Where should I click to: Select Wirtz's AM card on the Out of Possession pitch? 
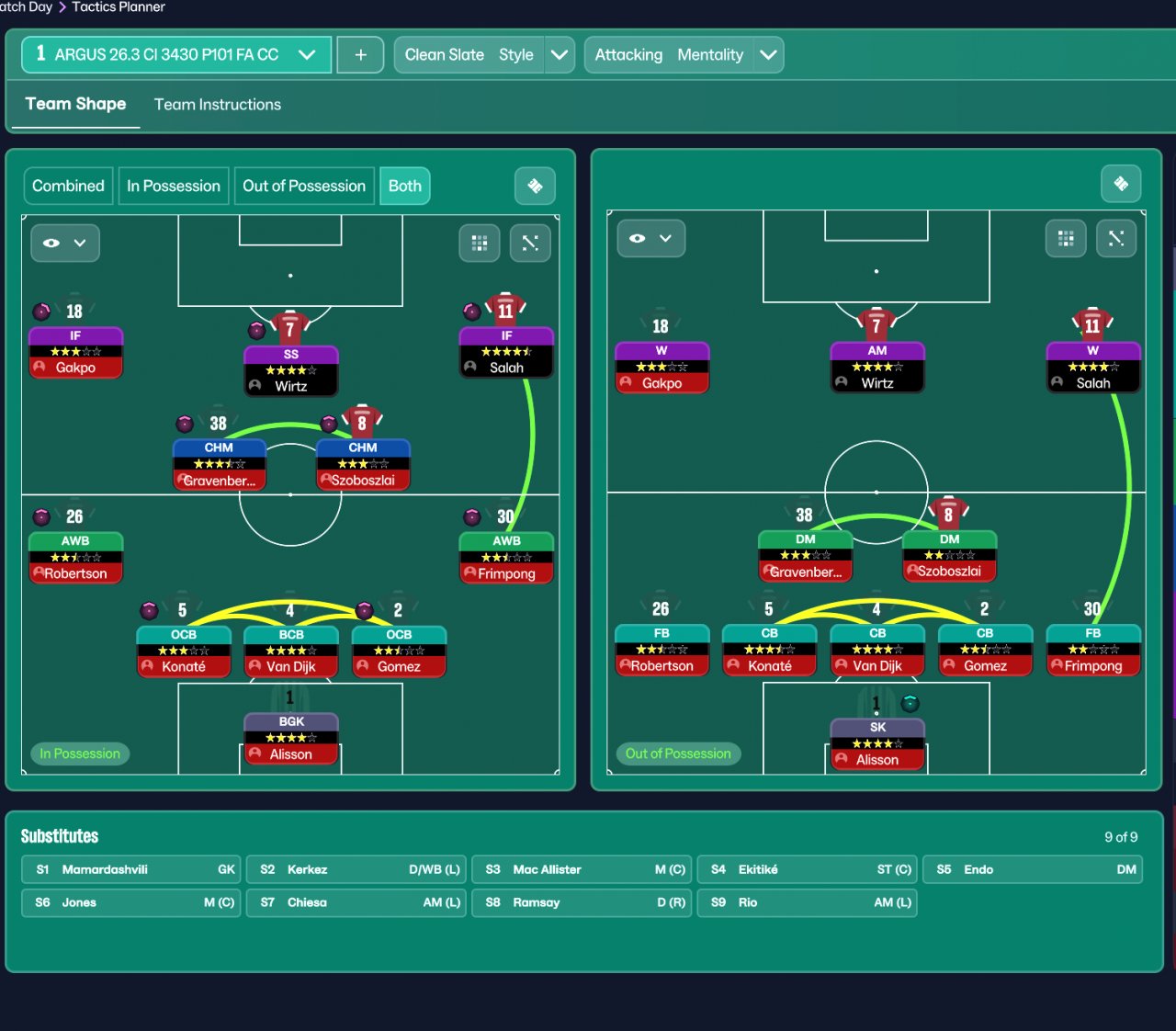point(877,368)
